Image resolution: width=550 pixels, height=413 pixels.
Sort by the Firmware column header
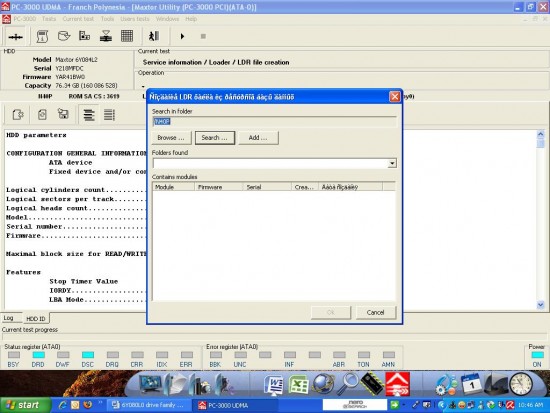tap(219, 187)
